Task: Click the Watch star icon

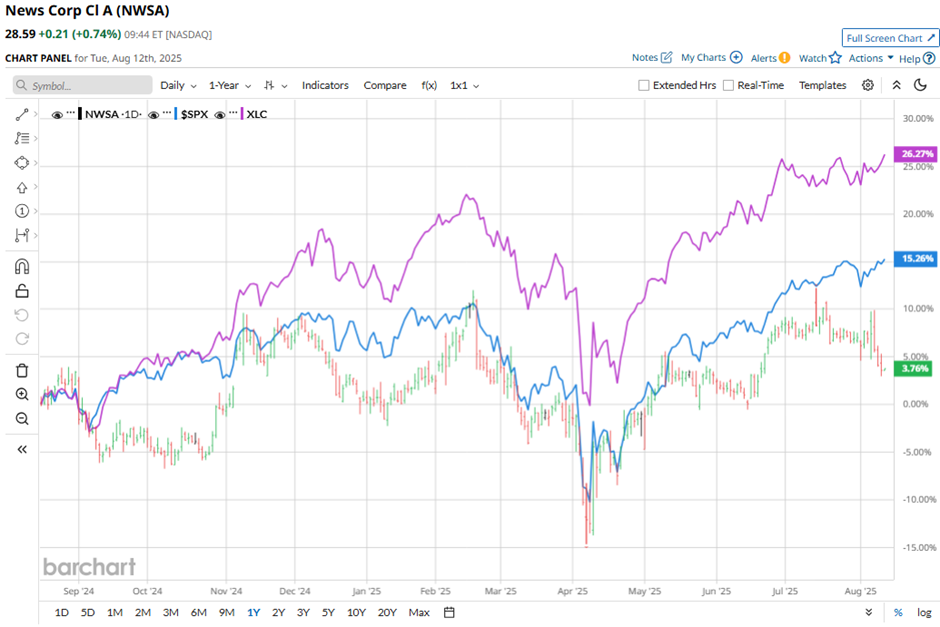Action: (835, 58)
